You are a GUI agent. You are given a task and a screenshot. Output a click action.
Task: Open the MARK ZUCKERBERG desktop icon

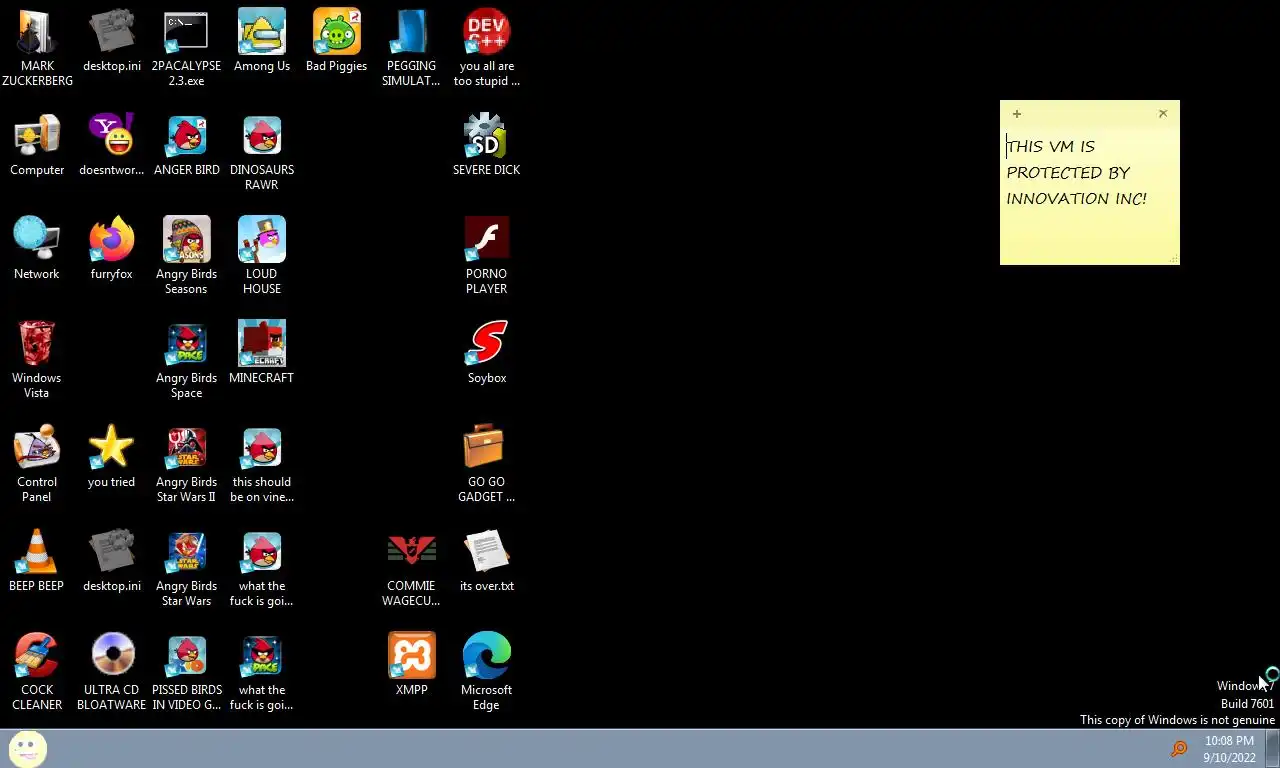pyautogui.click(x=37, y=47)
